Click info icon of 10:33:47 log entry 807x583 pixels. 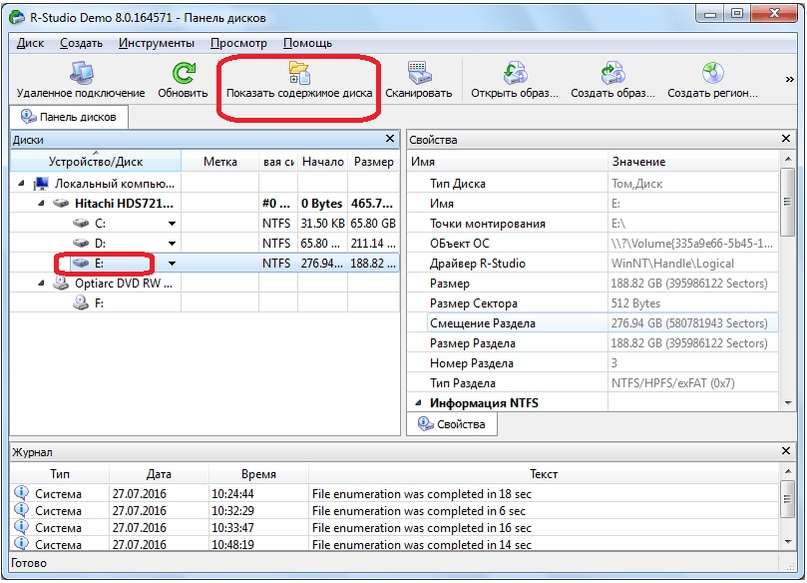coord(21,526)
